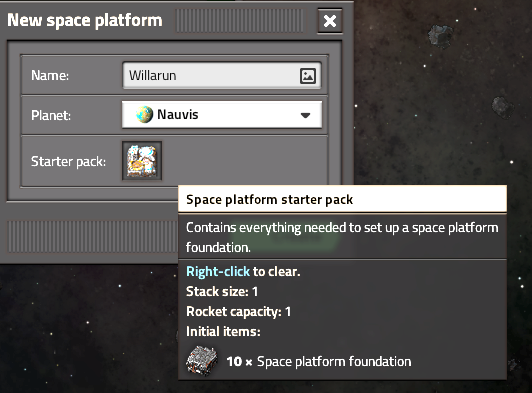Click the asteroid right of the Planet row

[503, 108]
